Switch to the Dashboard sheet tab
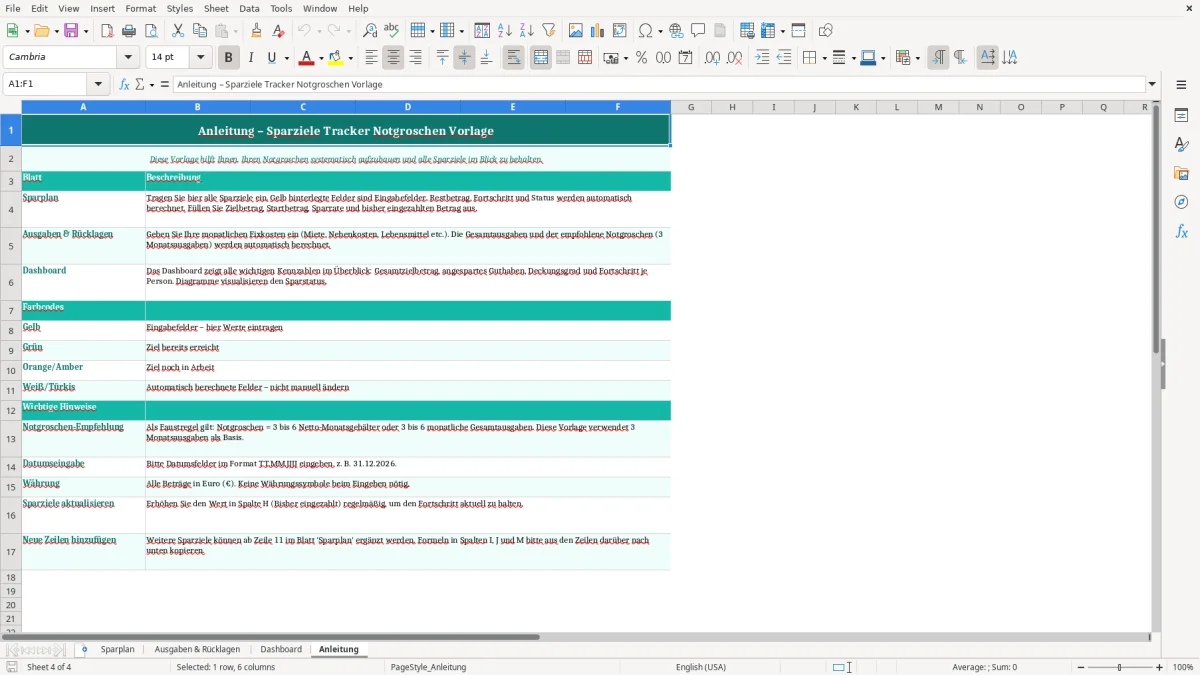Screen dimensions: 1200x675 [281, 649]
